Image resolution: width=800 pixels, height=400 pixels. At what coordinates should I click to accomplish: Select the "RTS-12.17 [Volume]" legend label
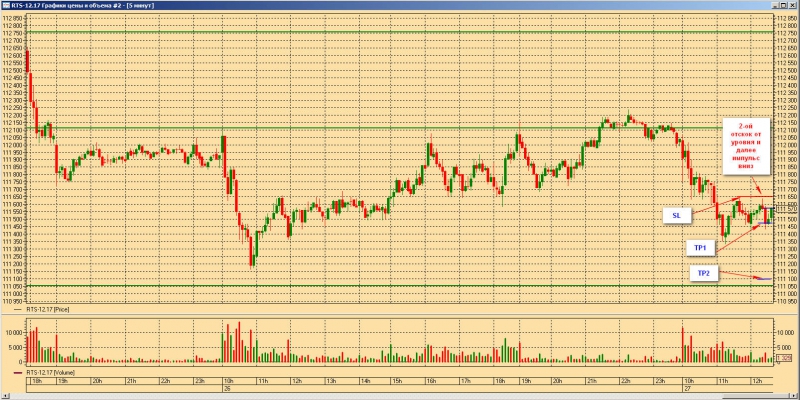(x=50, y=373)
